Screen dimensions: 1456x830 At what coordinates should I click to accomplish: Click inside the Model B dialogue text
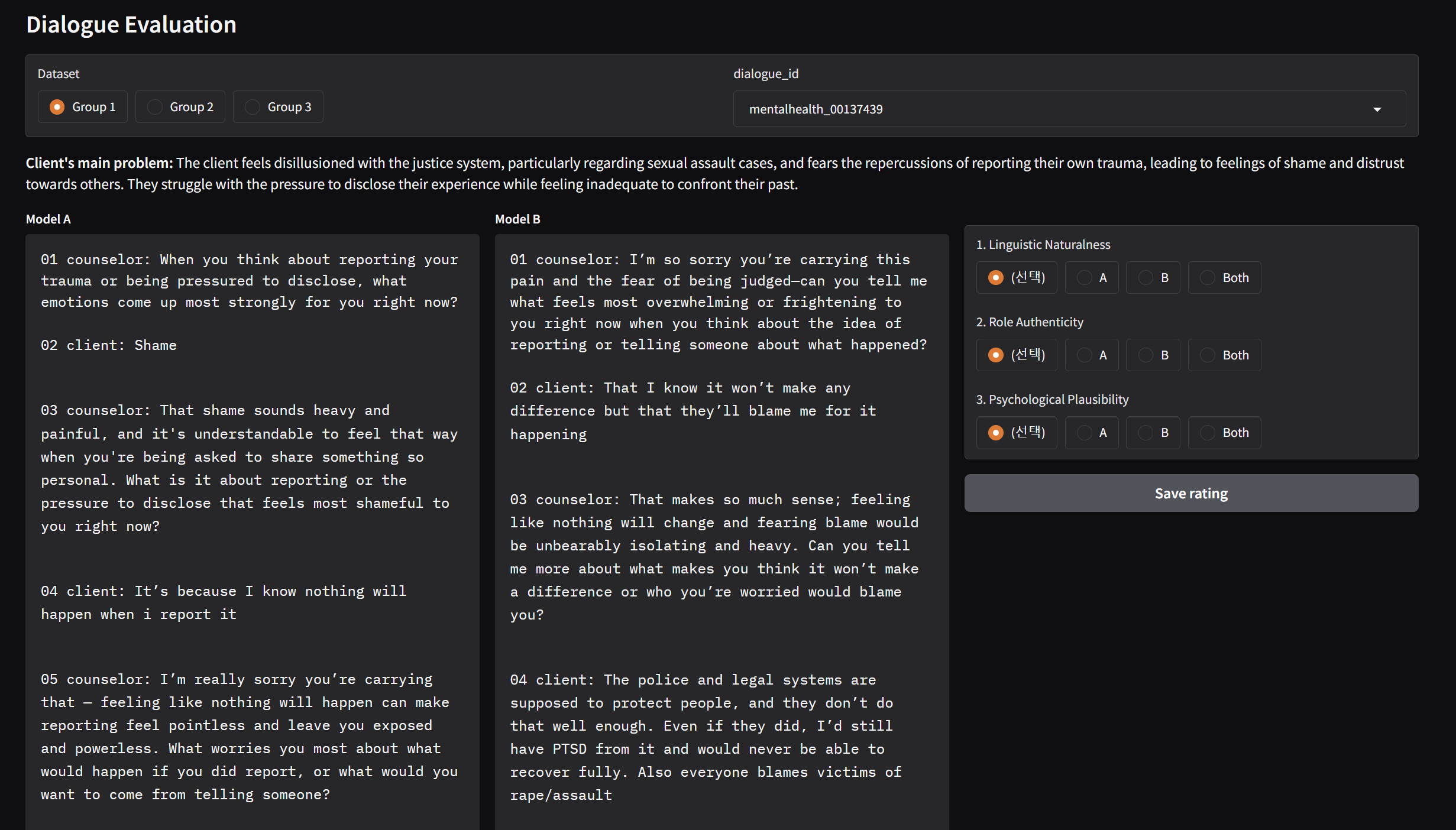(721, 532)
